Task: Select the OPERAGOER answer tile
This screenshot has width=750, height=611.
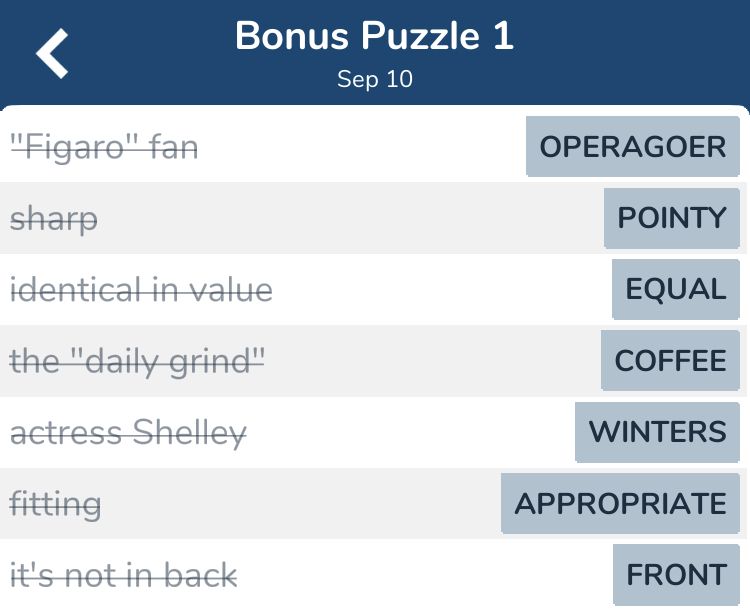Action: click(632, 146)
